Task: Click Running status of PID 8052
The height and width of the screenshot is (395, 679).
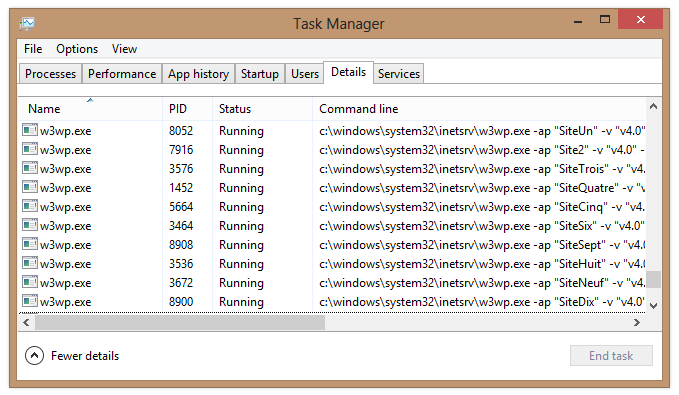Action: [241, 131]
